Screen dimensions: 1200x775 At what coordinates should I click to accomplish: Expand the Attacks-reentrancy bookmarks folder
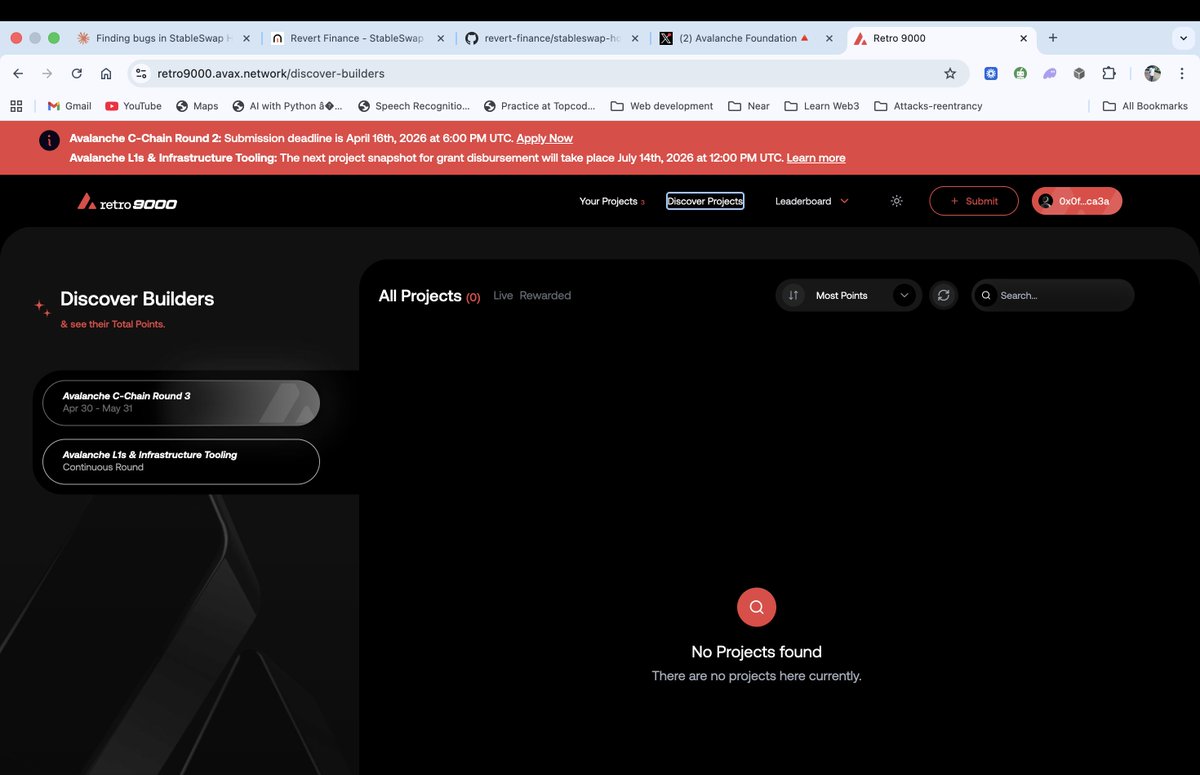[928, 105]
